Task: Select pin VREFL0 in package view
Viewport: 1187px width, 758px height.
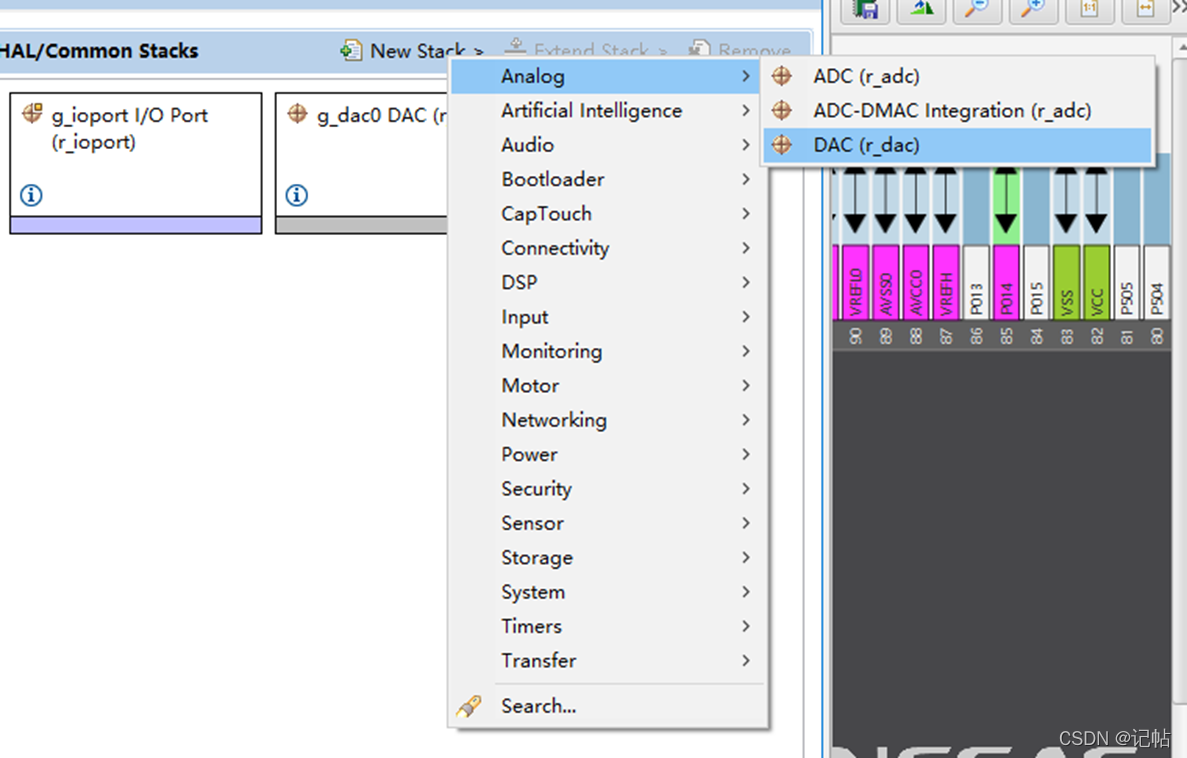Action: click(x=855, y=282)
